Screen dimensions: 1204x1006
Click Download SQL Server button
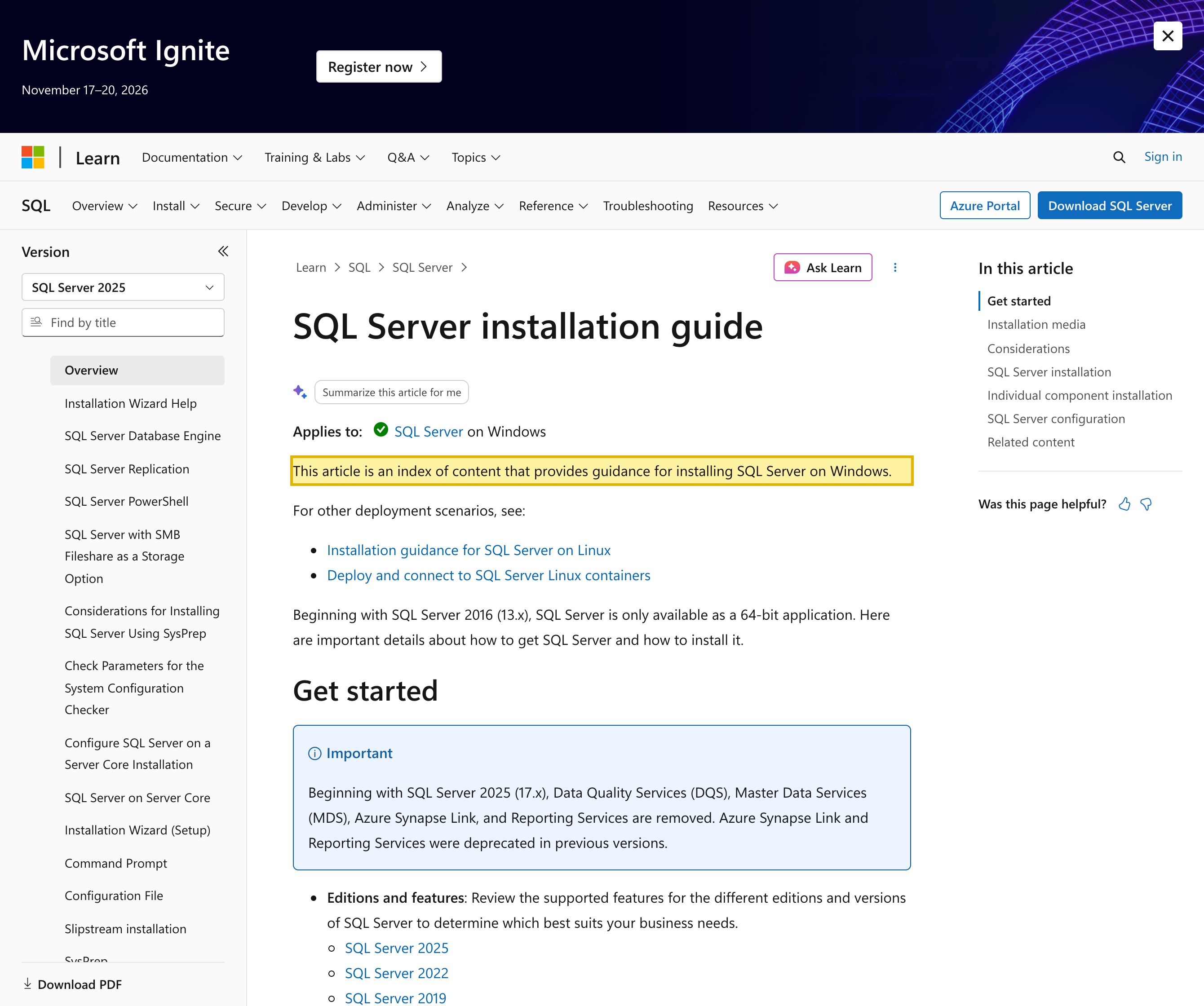(1109, 205)
